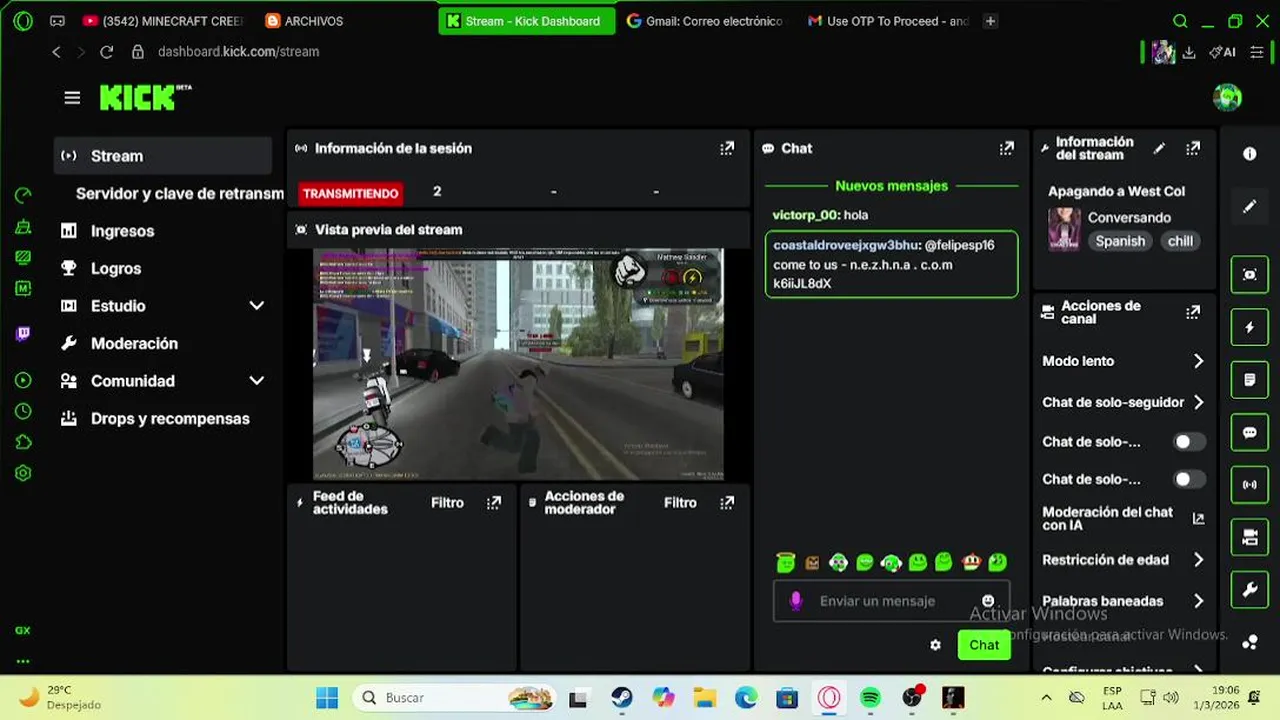Click the info circle icon in right rail
The height and width of the screenshot is (720, 1280).
coord(1249,154)
